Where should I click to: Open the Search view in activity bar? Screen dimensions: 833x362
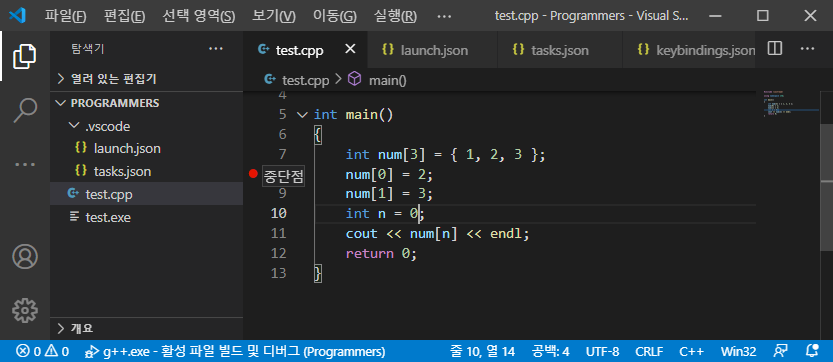click(x=24, y=110)
